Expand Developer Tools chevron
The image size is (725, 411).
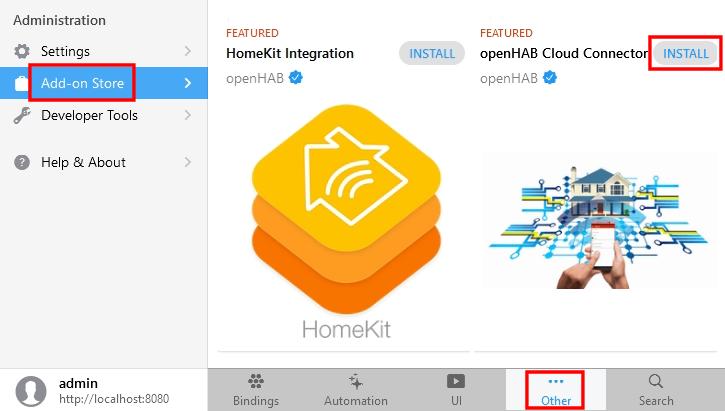coord(188,116)
